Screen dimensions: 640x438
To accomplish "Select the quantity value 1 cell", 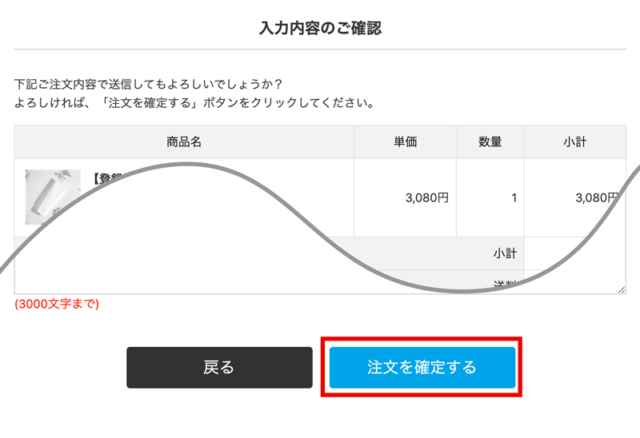I will click(x=513, y=198).
